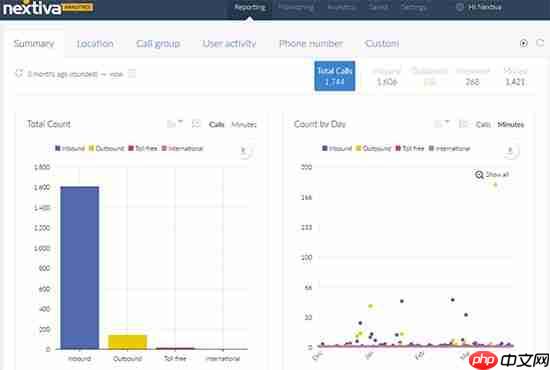Click the table view icon in Count by Day panel
Viewport: 550px width, 370px height.
coord(463,124)
